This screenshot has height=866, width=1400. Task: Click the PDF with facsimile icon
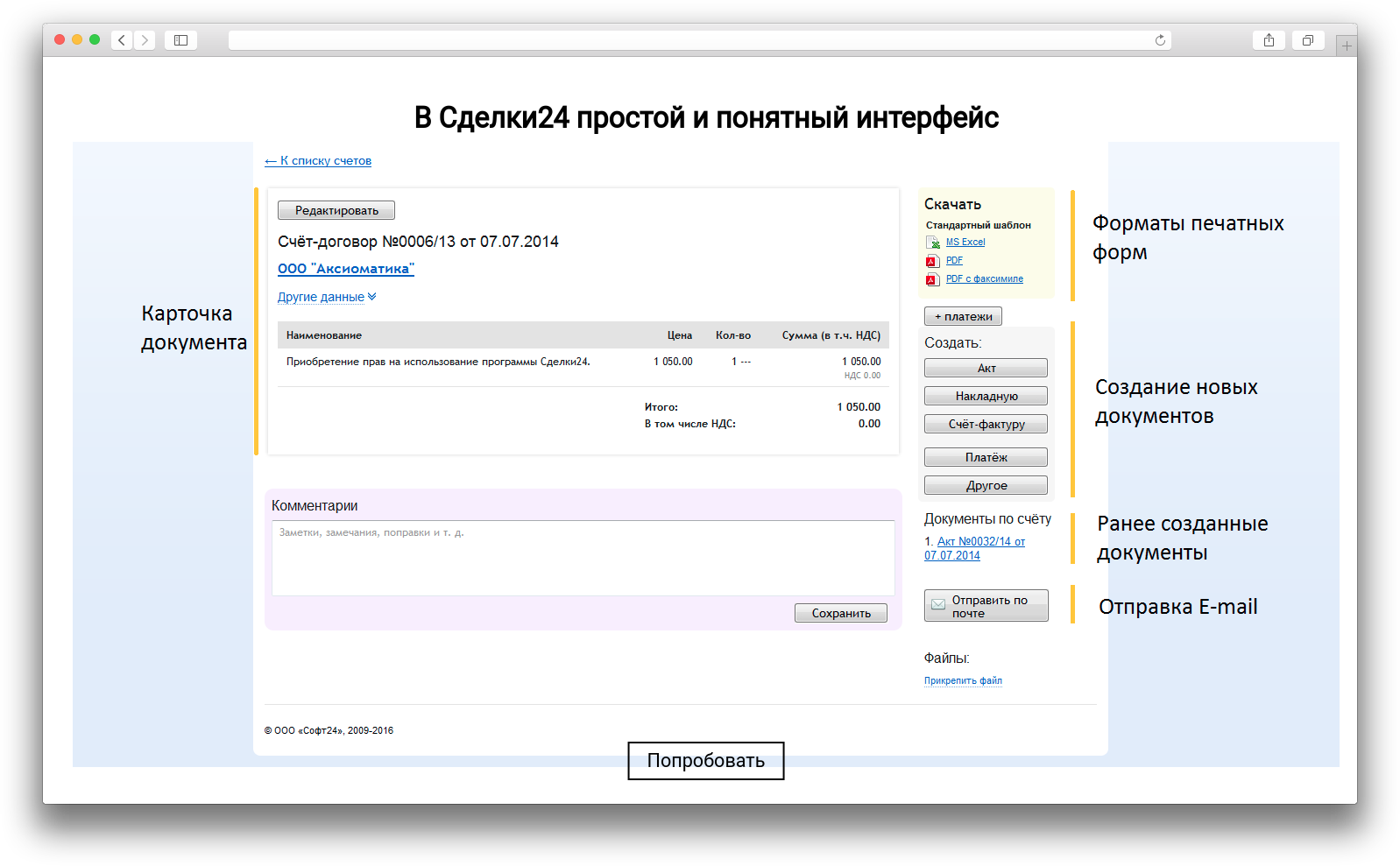tap(932, 279)
